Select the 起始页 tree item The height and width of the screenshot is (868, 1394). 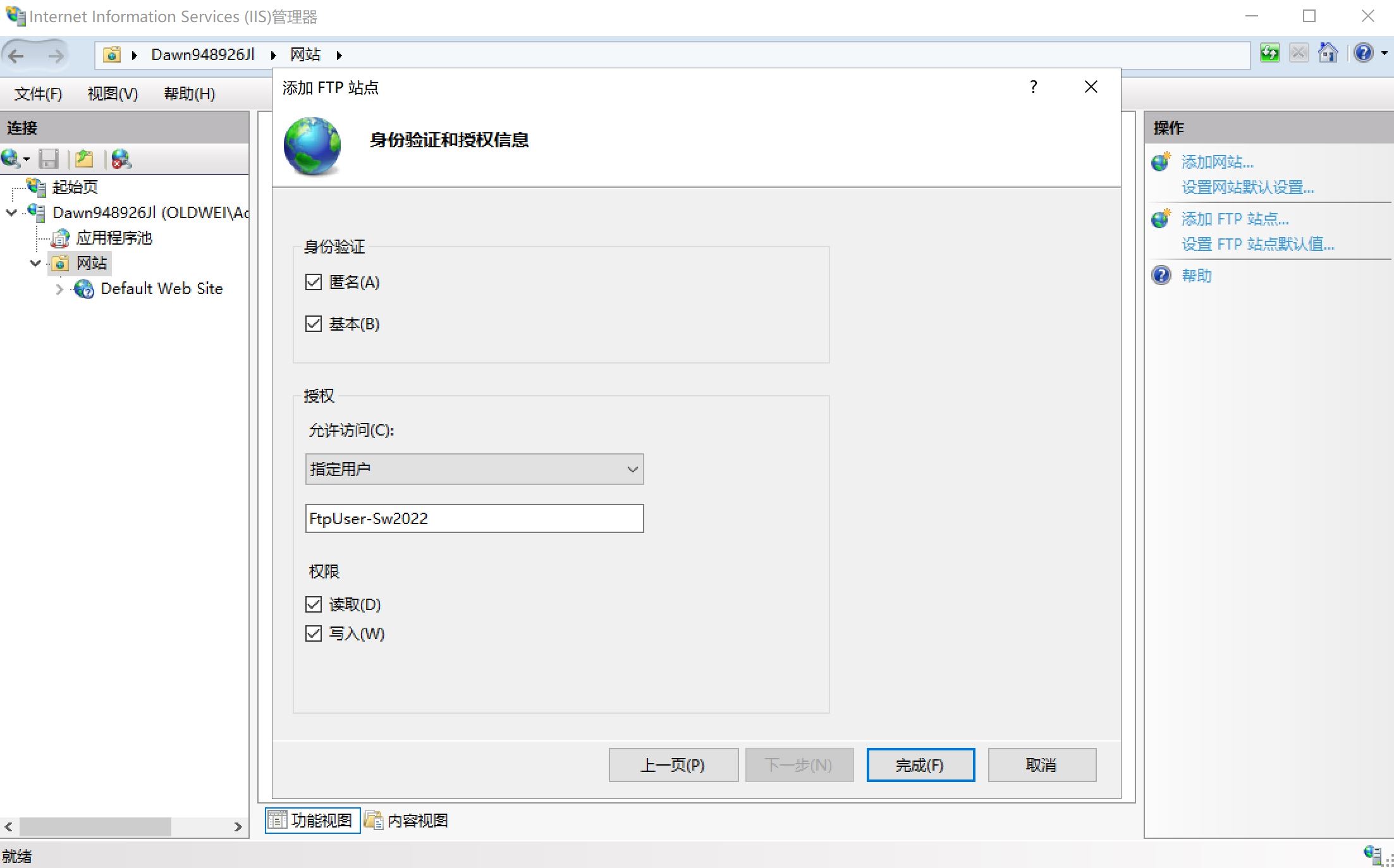pos(75,187)
